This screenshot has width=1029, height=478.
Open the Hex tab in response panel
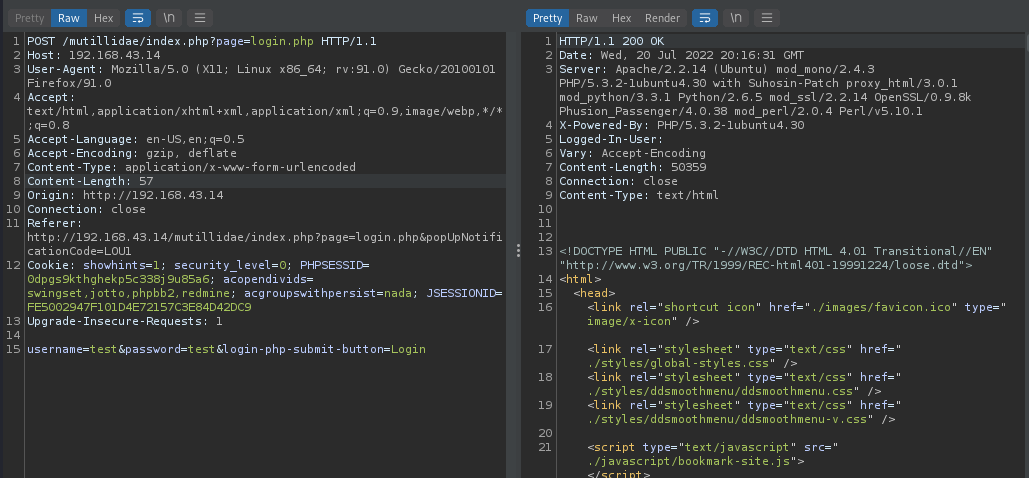coord(621,18)
